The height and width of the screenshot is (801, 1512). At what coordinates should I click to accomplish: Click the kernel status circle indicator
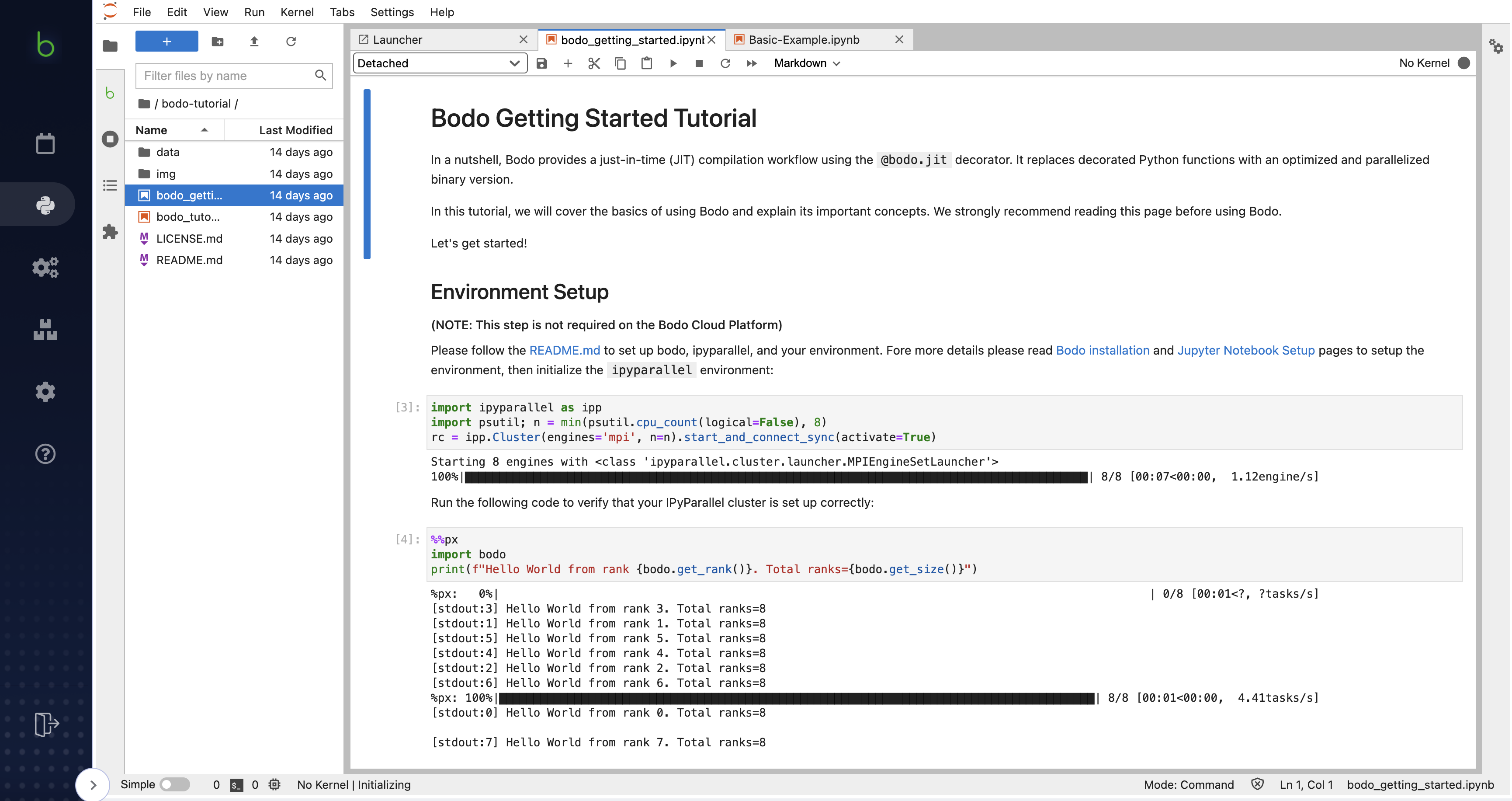point(1463,63)
